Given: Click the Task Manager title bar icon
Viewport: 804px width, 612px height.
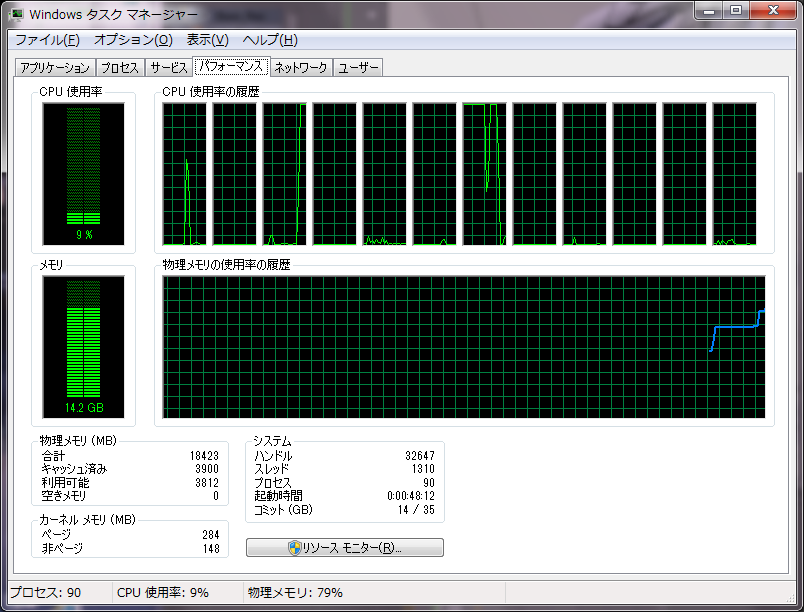Looking at the screenshot, I should (17, 15).
